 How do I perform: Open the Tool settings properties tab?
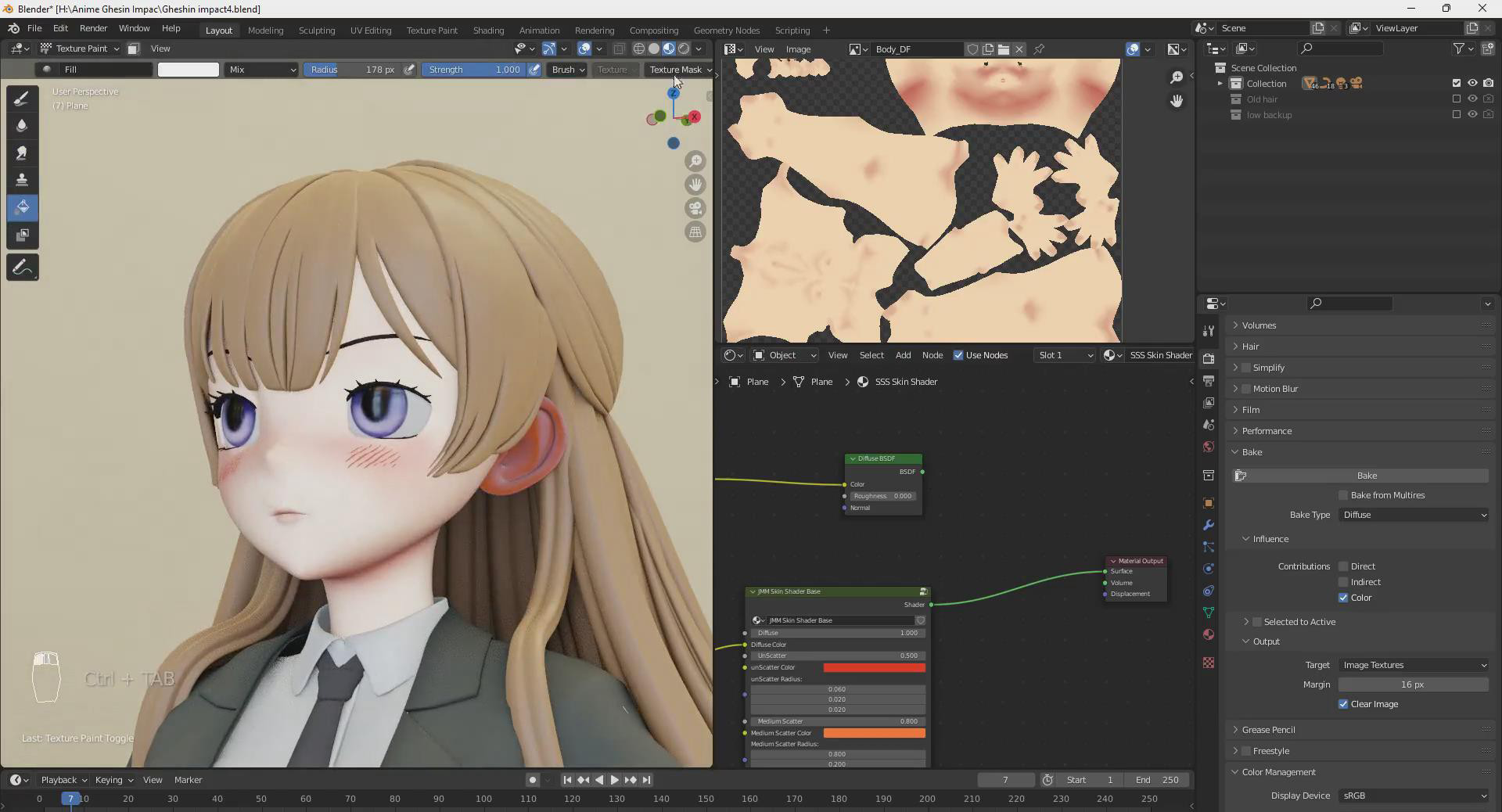1209,330
